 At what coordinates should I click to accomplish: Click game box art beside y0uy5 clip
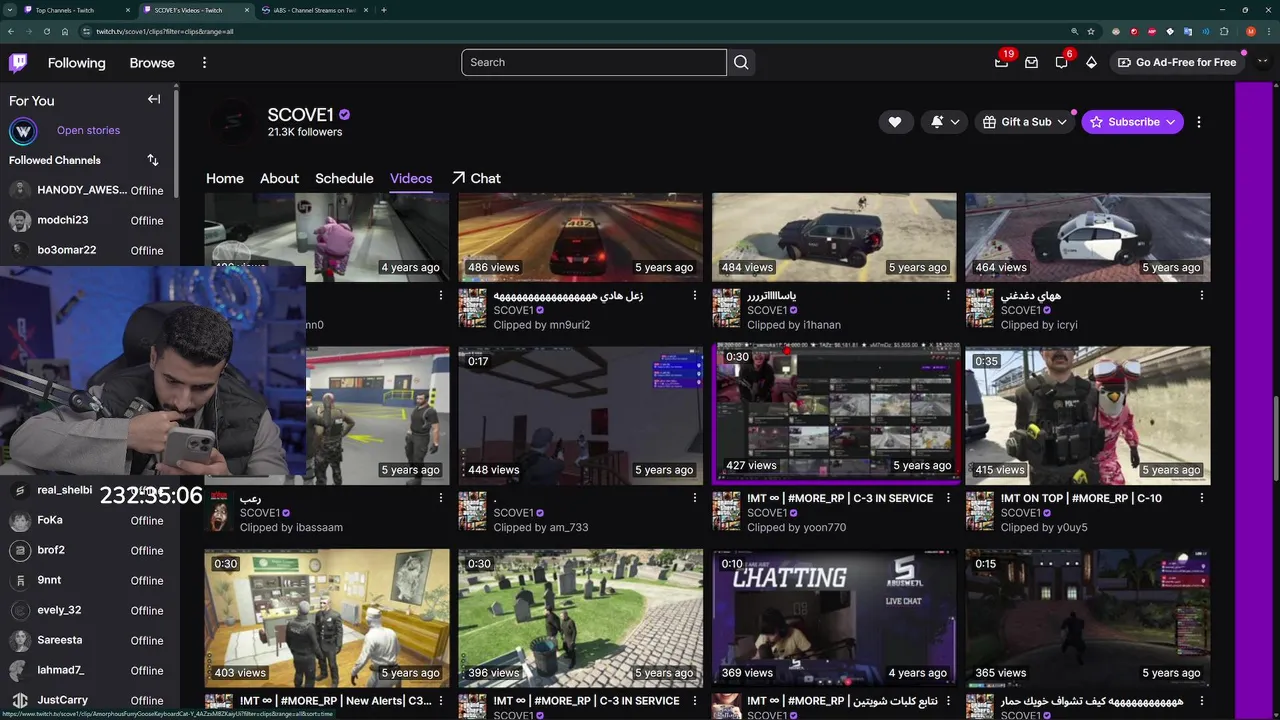pos(980,511)
